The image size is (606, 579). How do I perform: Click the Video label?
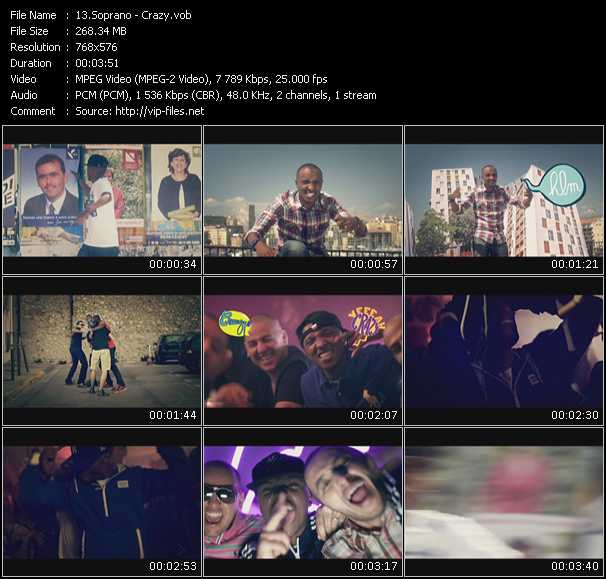pos(23,79)
